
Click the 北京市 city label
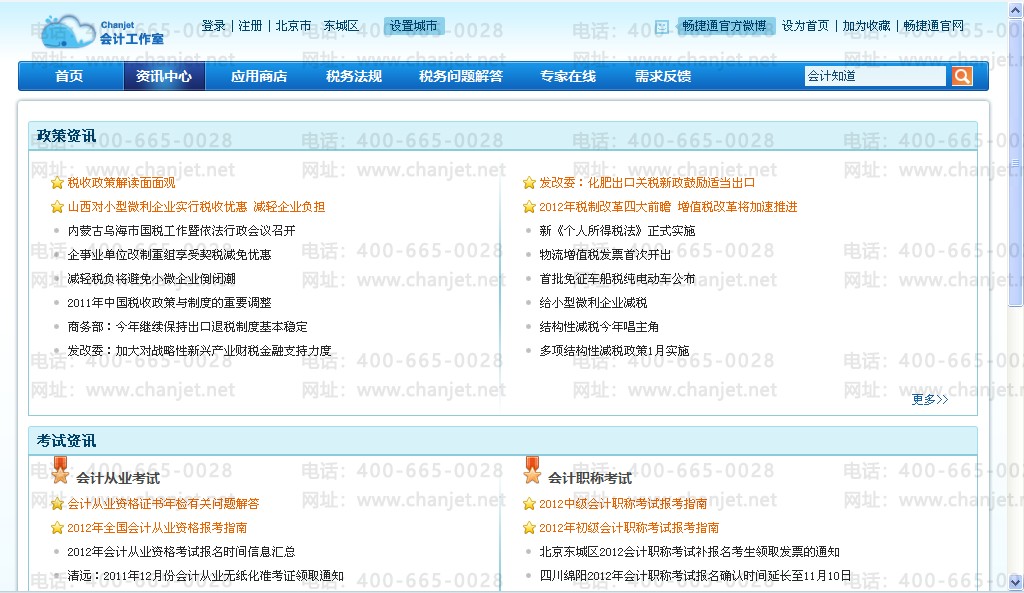293,26
